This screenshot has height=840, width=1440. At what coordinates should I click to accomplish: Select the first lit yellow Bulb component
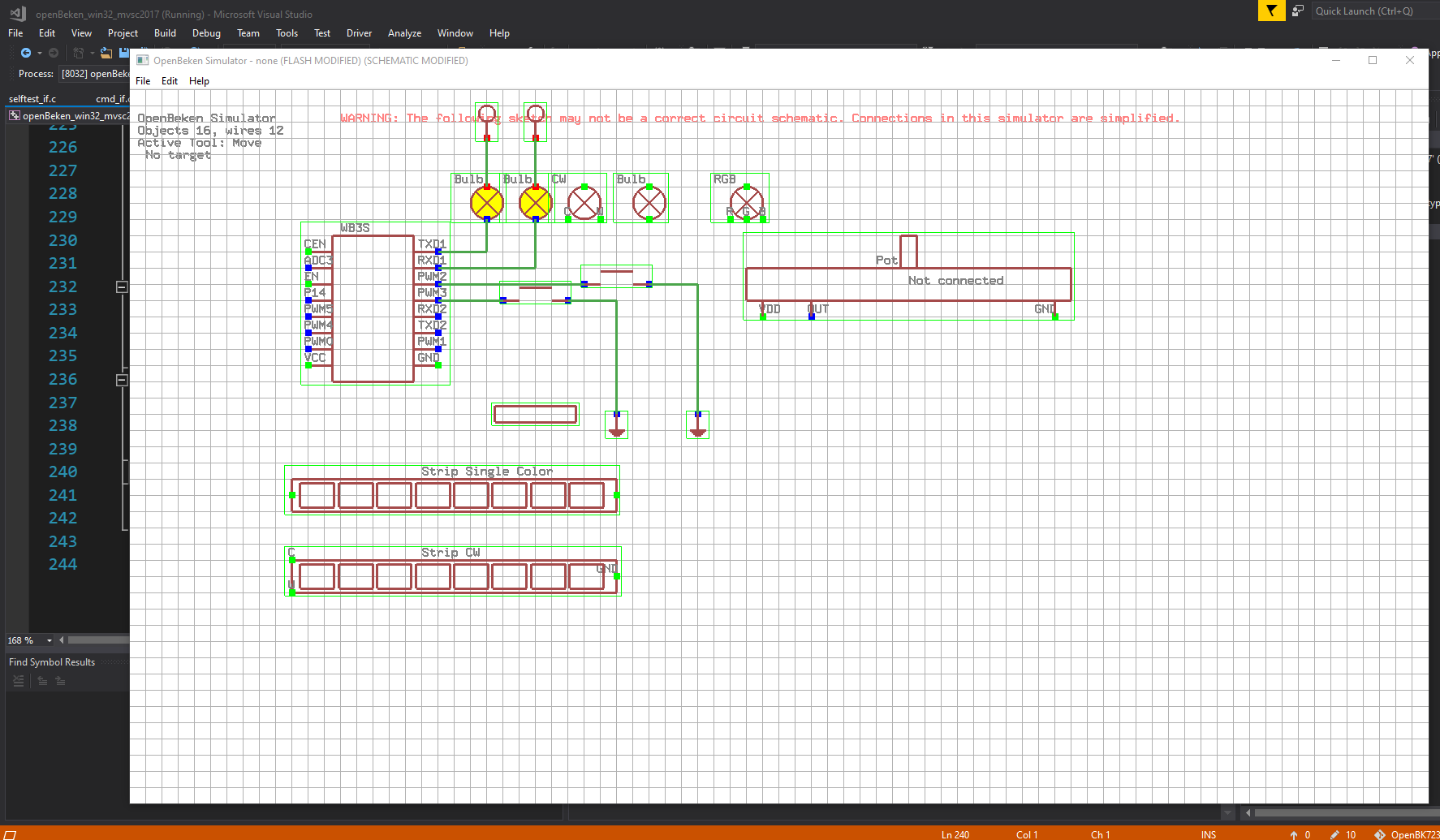(x=487, y=203)
